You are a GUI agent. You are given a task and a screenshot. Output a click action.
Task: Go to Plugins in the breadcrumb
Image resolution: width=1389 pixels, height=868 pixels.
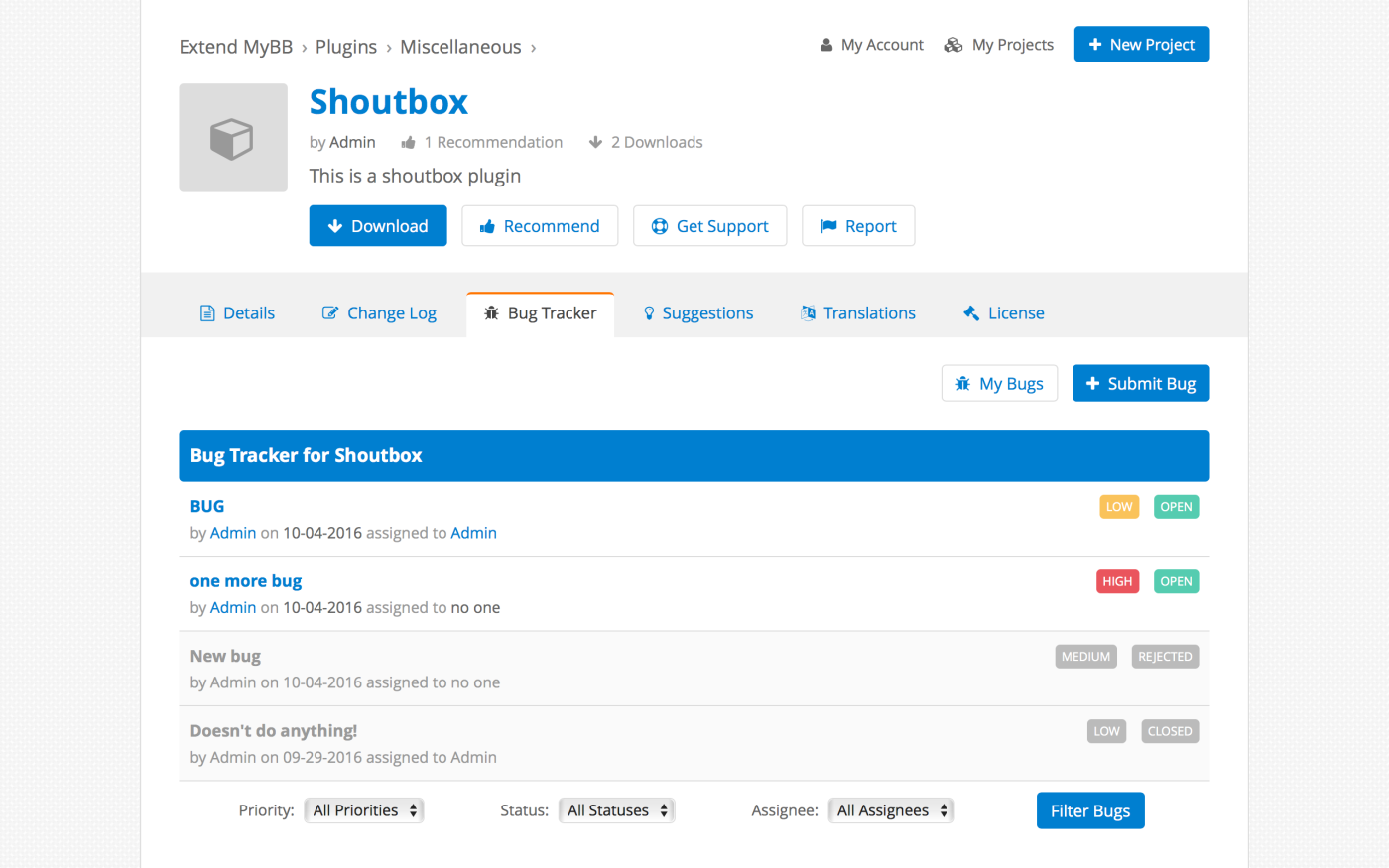346,47
